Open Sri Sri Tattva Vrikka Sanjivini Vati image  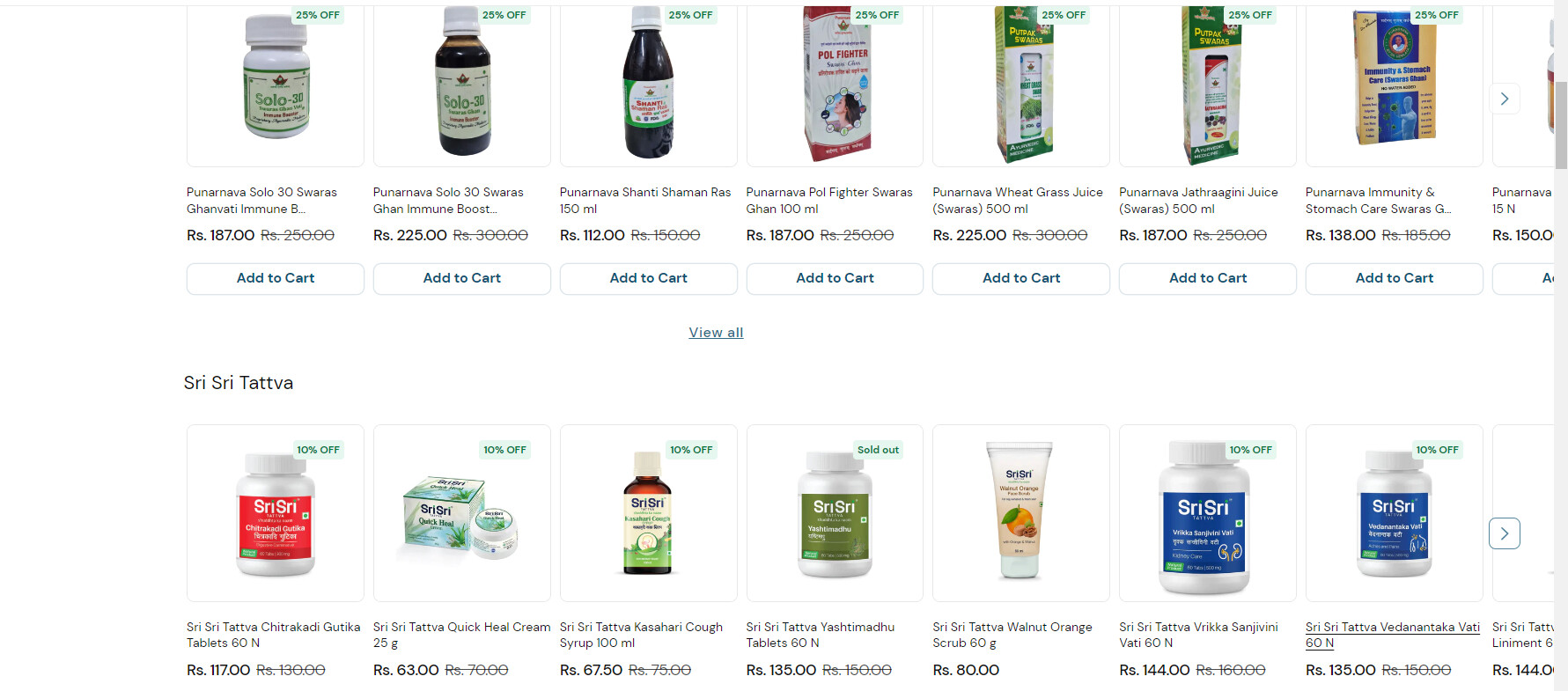1208,513
